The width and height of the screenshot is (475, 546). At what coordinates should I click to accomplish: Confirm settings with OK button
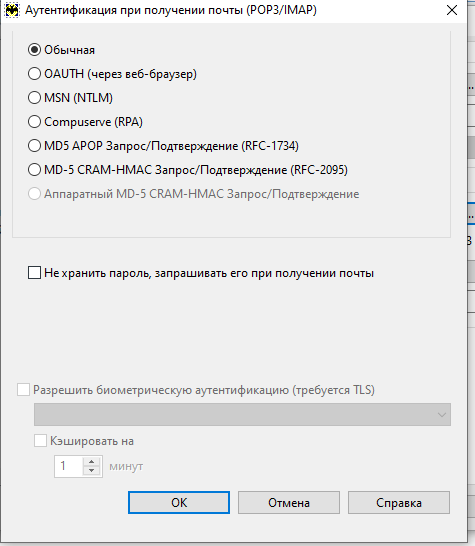[179, 502]
